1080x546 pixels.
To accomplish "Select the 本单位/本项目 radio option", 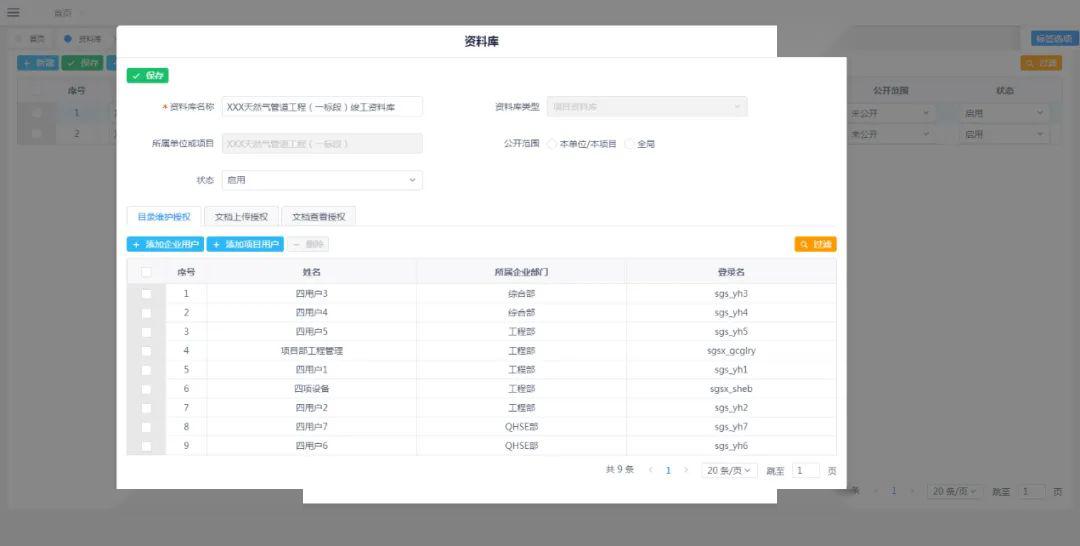I will pos(553,144).
